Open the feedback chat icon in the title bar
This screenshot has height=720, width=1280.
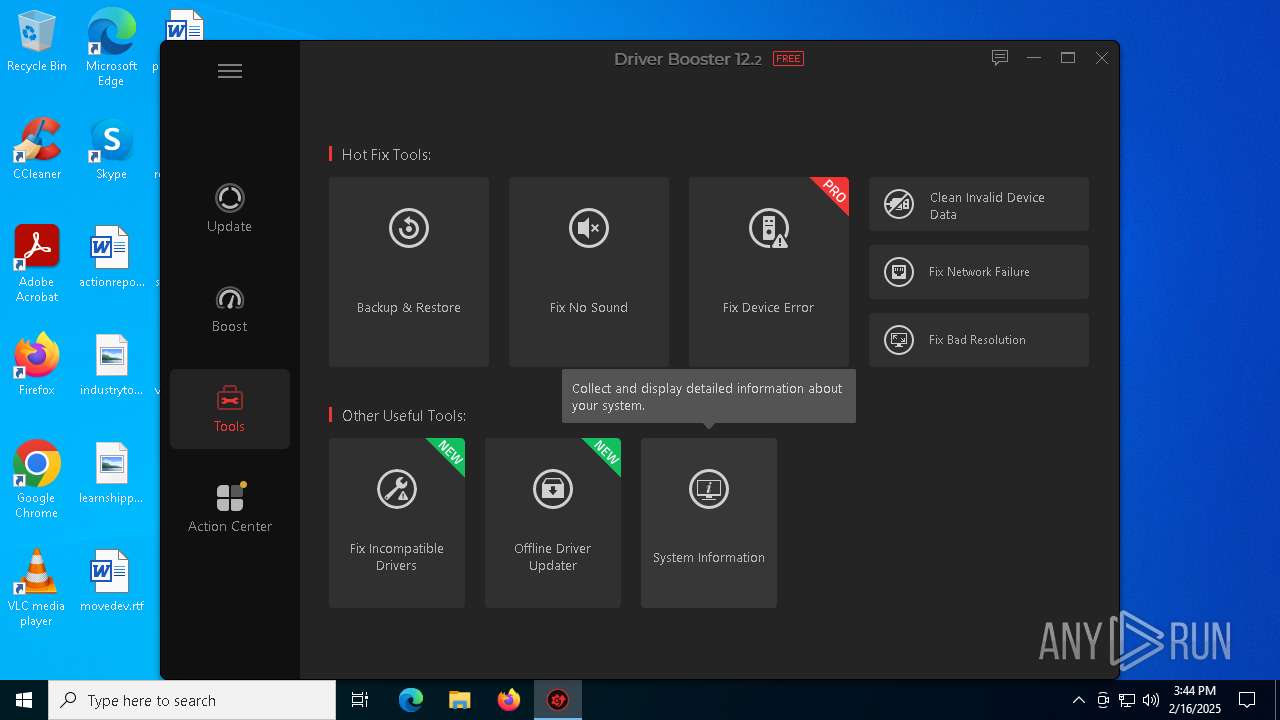999,58
